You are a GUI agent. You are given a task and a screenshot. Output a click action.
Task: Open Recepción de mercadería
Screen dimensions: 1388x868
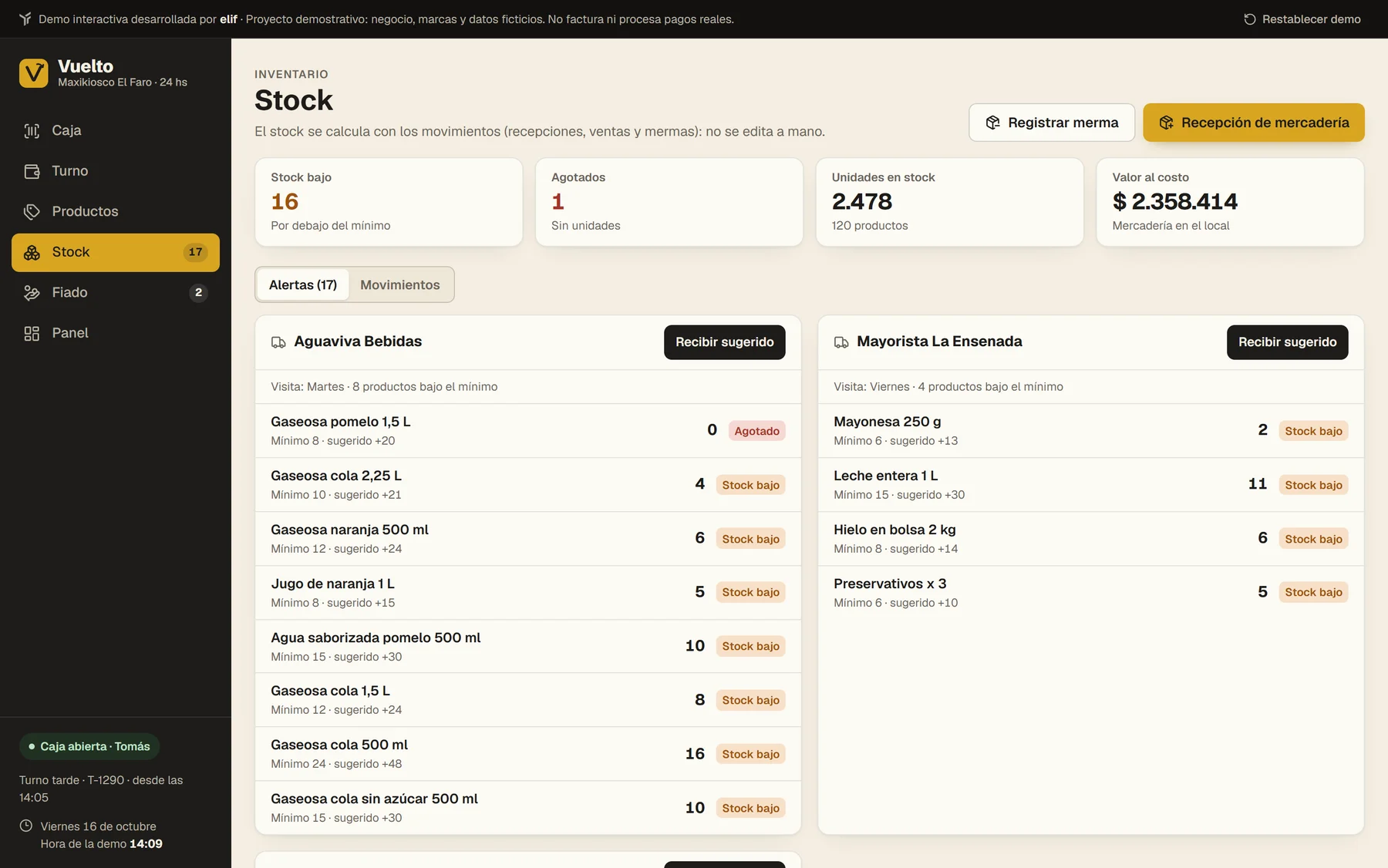click(1254, 123)
